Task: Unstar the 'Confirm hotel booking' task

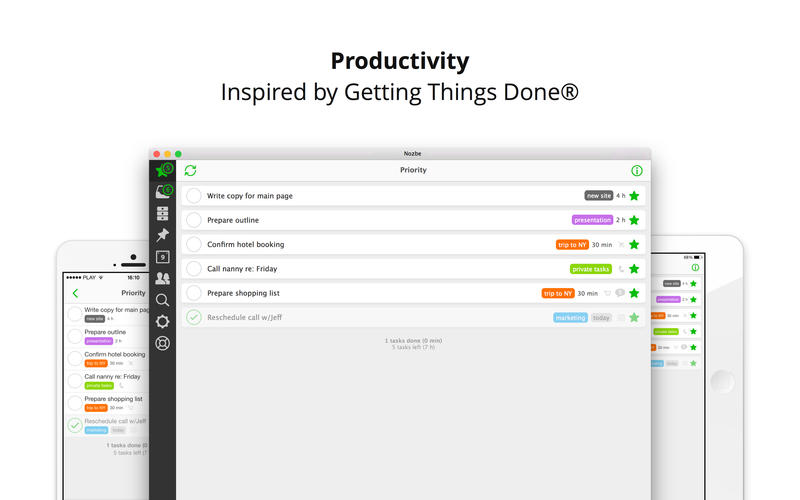Action: click(634, 244)
